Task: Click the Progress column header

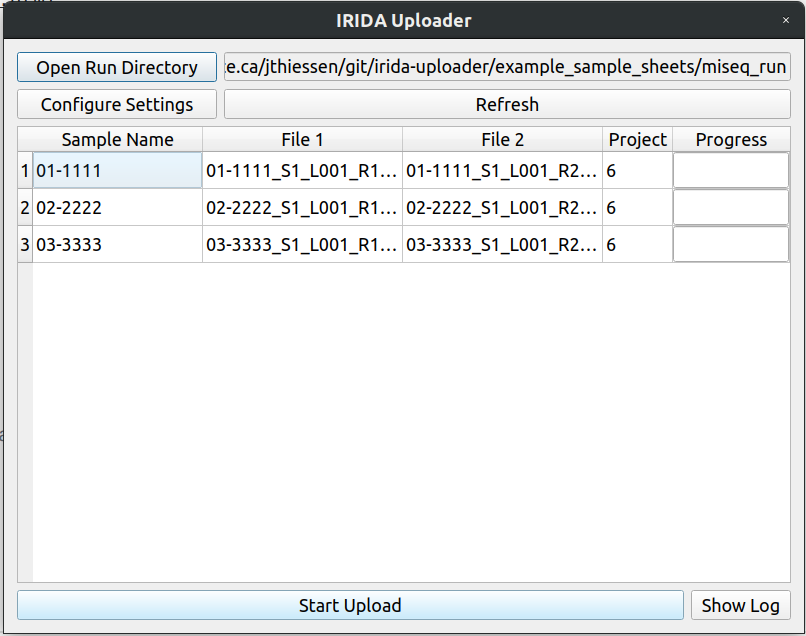Action: 731,139
